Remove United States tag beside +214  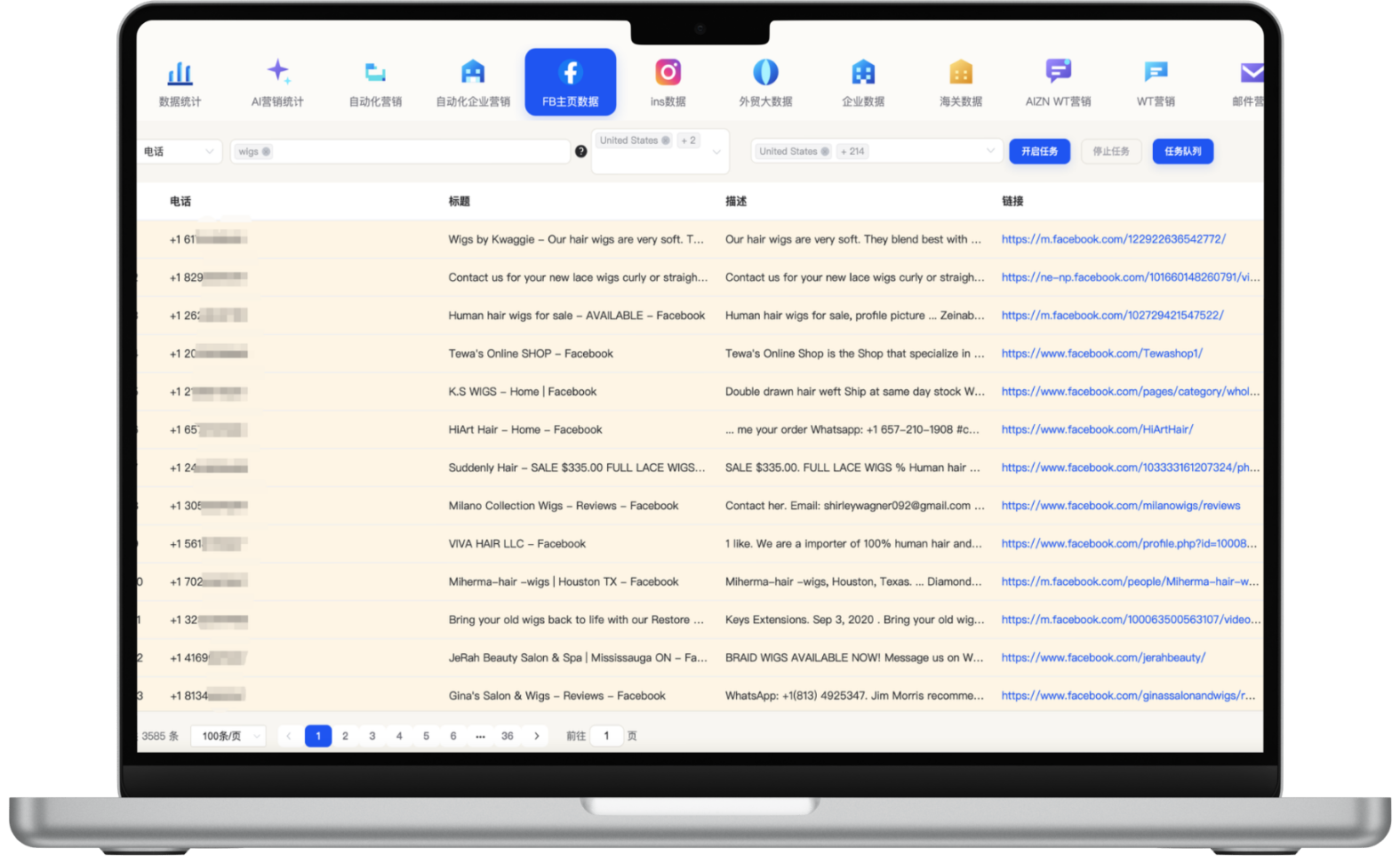point(825,152)
